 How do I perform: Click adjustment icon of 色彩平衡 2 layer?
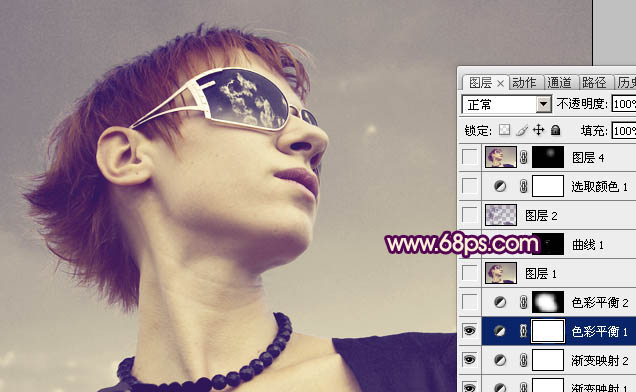click(x=500, y=302)
